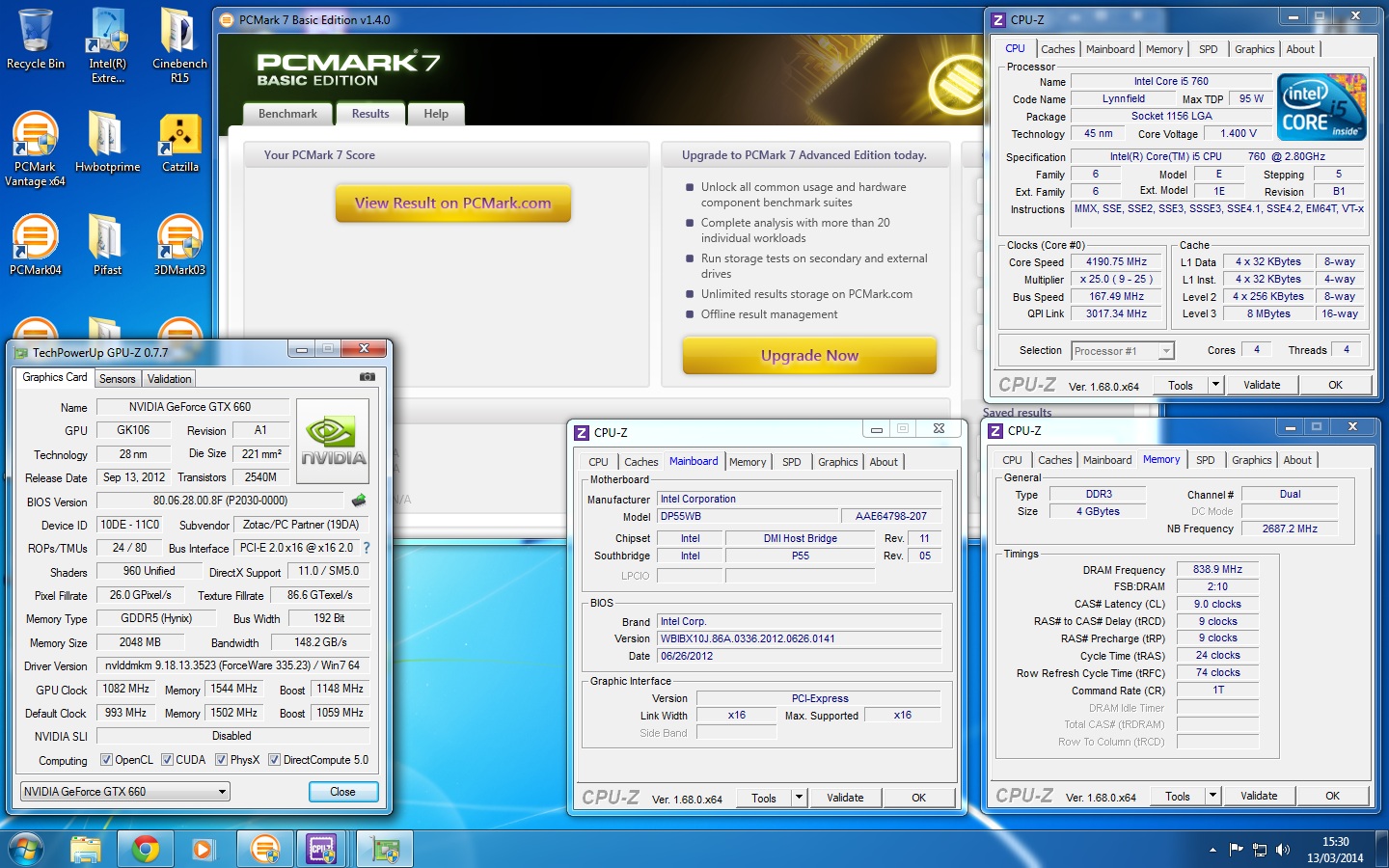
Task: Toggle the CUDA checkbox in GPU-Z
Action: tap(167, 760)
